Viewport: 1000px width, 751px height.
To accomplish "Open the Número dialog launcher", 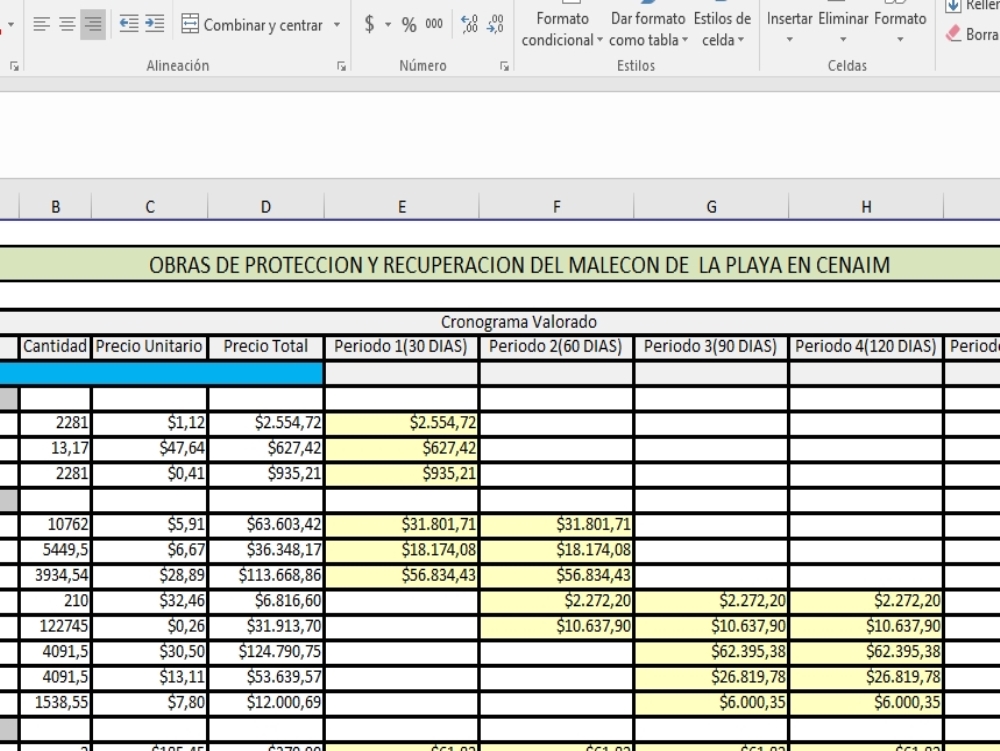I will tap(504, 66).
